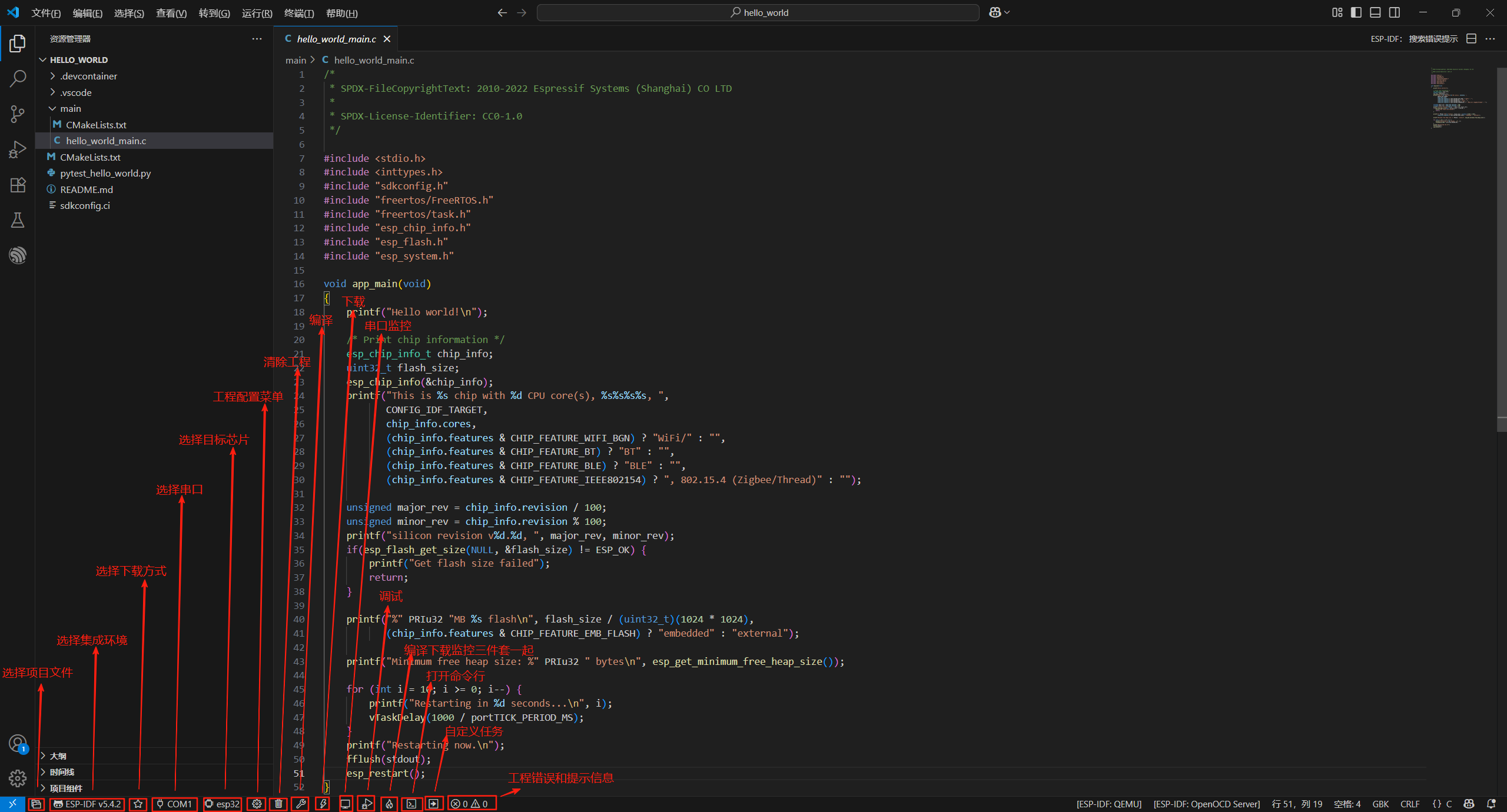The width and height of the screenshot is (1507, 812).
Task: Open the 终端(T) menu
Action: (x=298, y=13)
